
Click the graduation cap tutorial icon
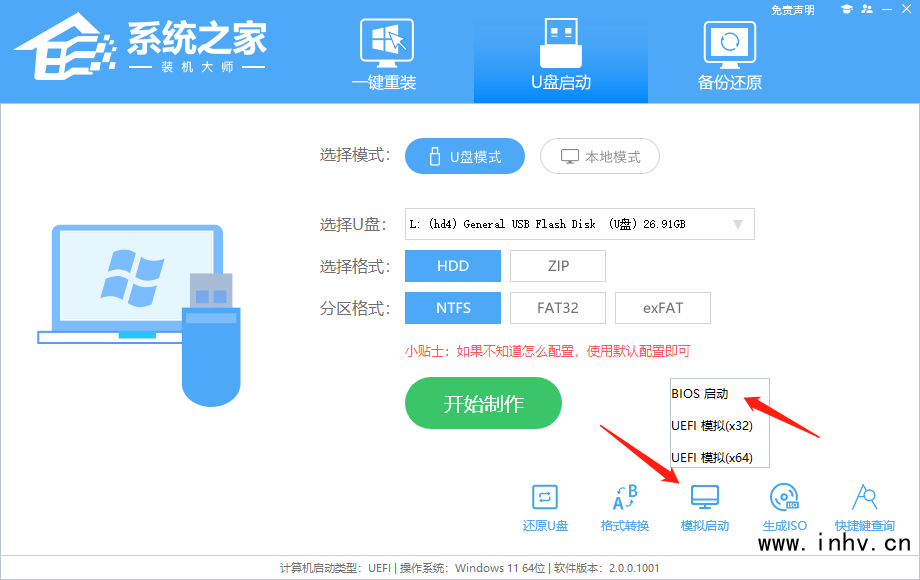[846, 9]
